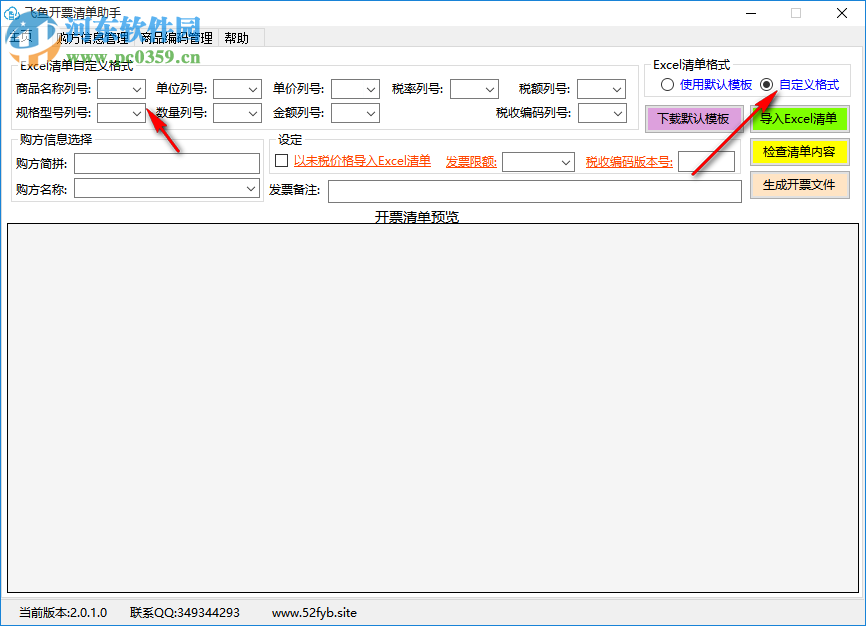This screenshot has height=626, width=866.
Task: Select the 使用默认模板 radio option
Action: pyautogui.click(x=706, y=85)
